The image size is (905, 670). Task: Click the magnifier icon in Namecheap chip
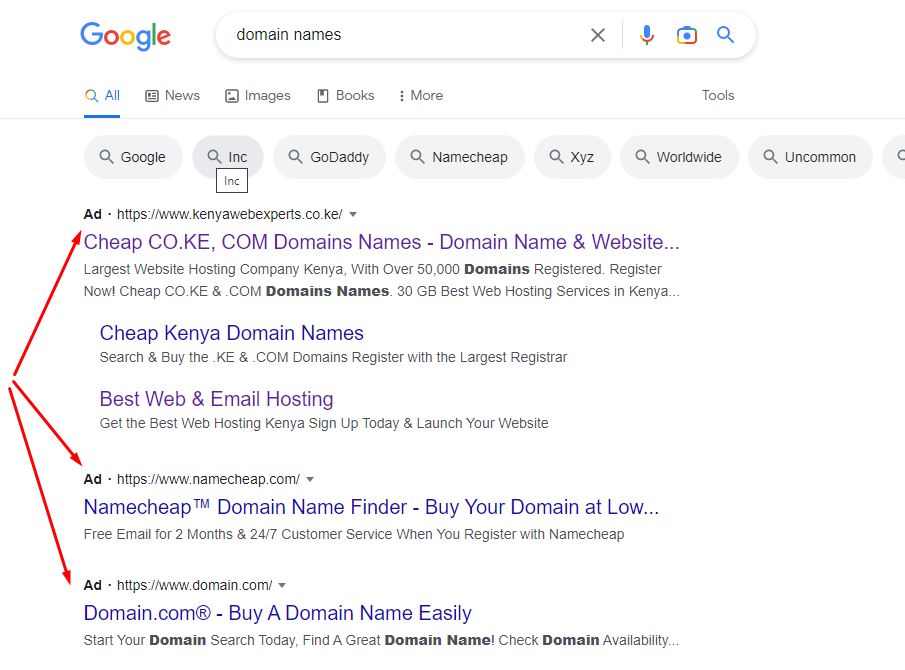coord(417,156)
